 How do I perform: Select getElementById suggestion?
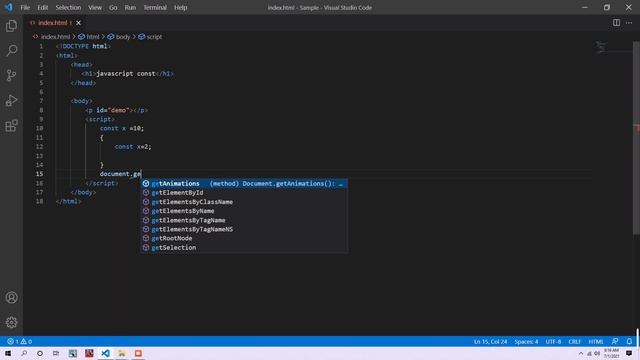point(244,193)
